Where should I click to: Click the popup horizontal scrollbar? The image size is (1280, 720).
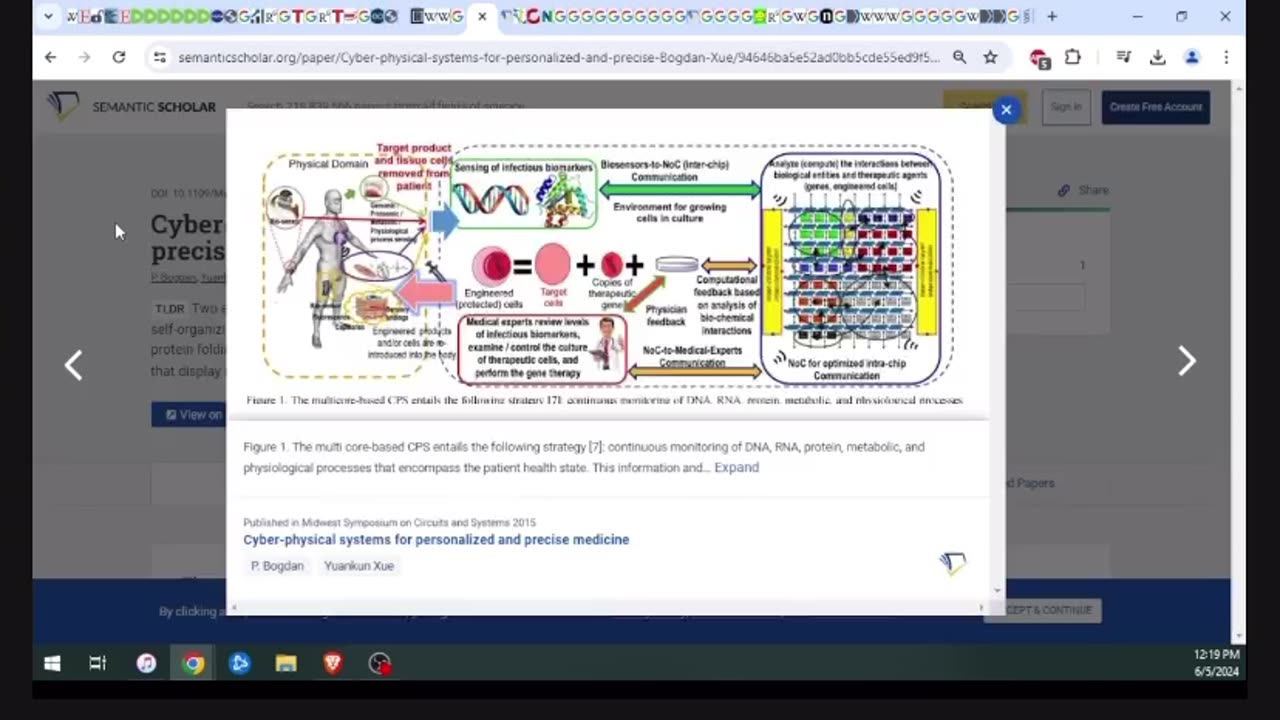[x=606, y=607]
